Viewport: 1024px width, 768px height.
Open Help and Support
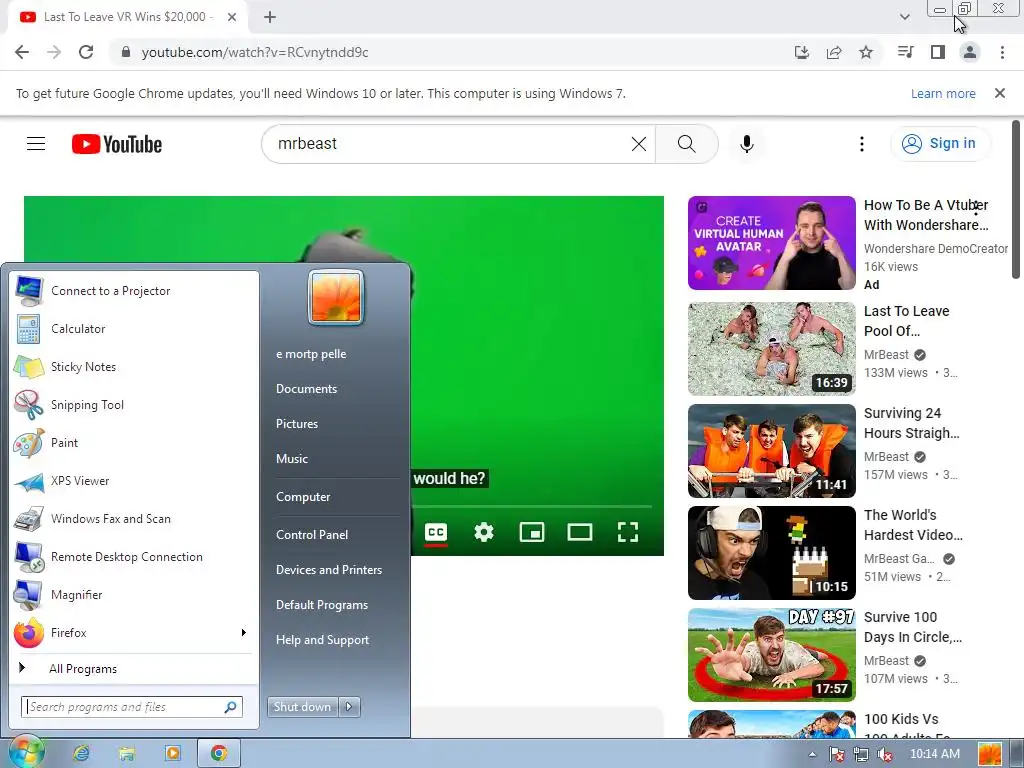pos(322,640)
